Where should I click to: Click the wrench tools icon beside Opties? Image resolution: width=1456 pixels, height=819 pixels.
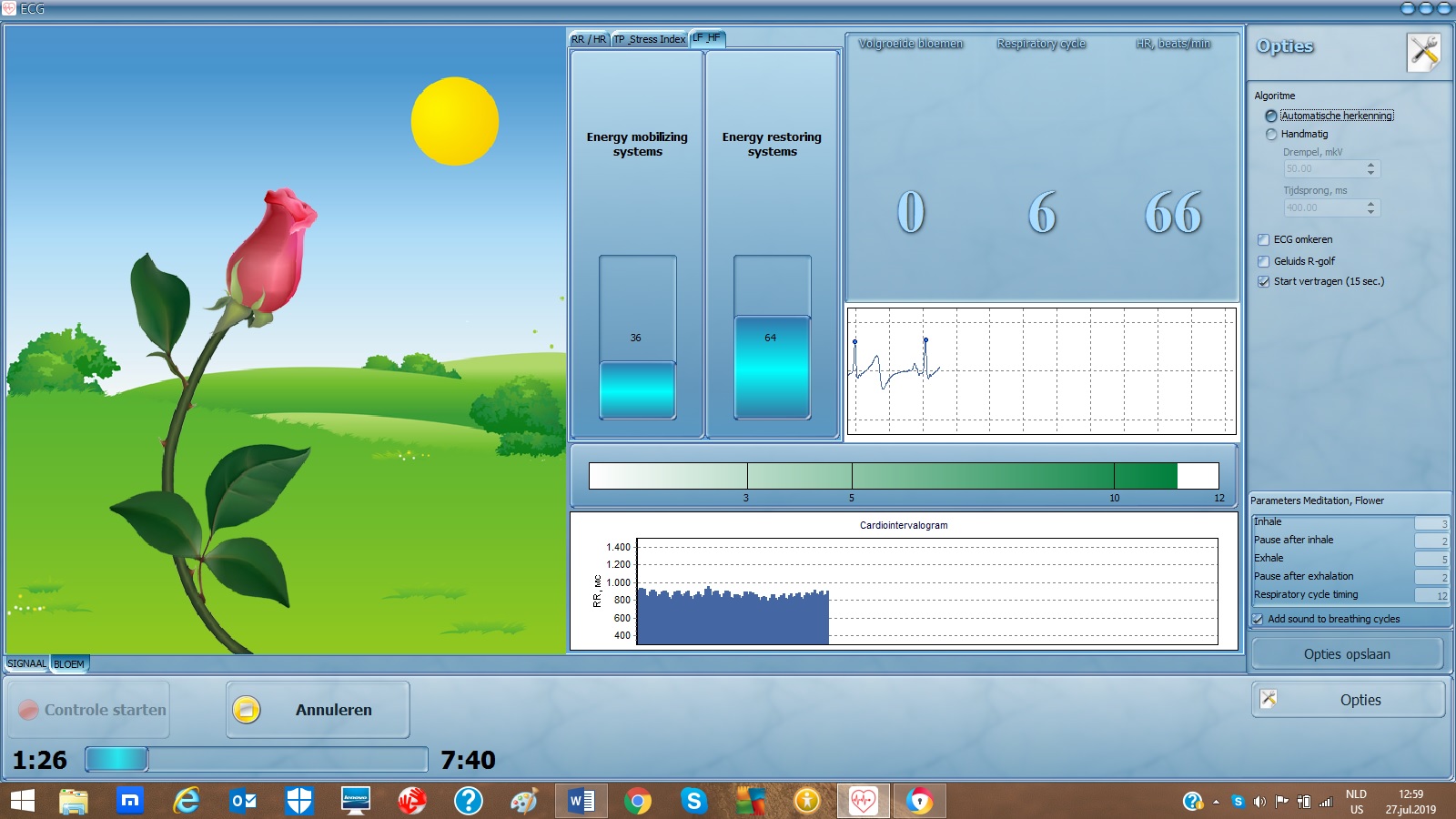(1424, 53)
